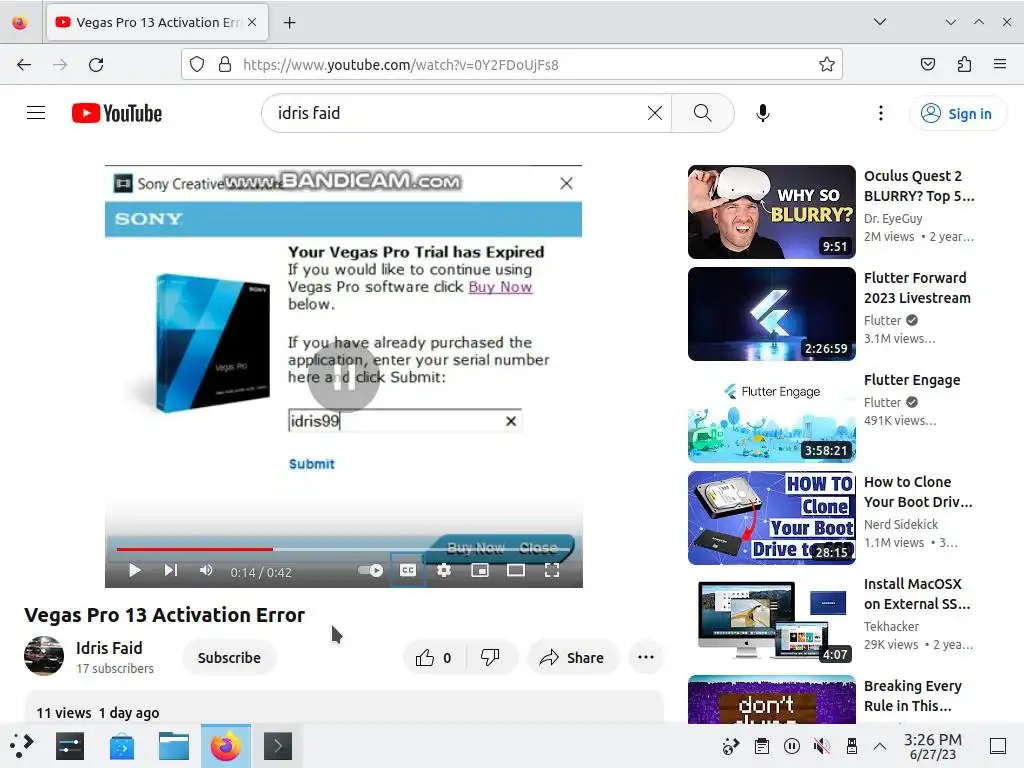Open the desktop application launcher

click(22, 746)
